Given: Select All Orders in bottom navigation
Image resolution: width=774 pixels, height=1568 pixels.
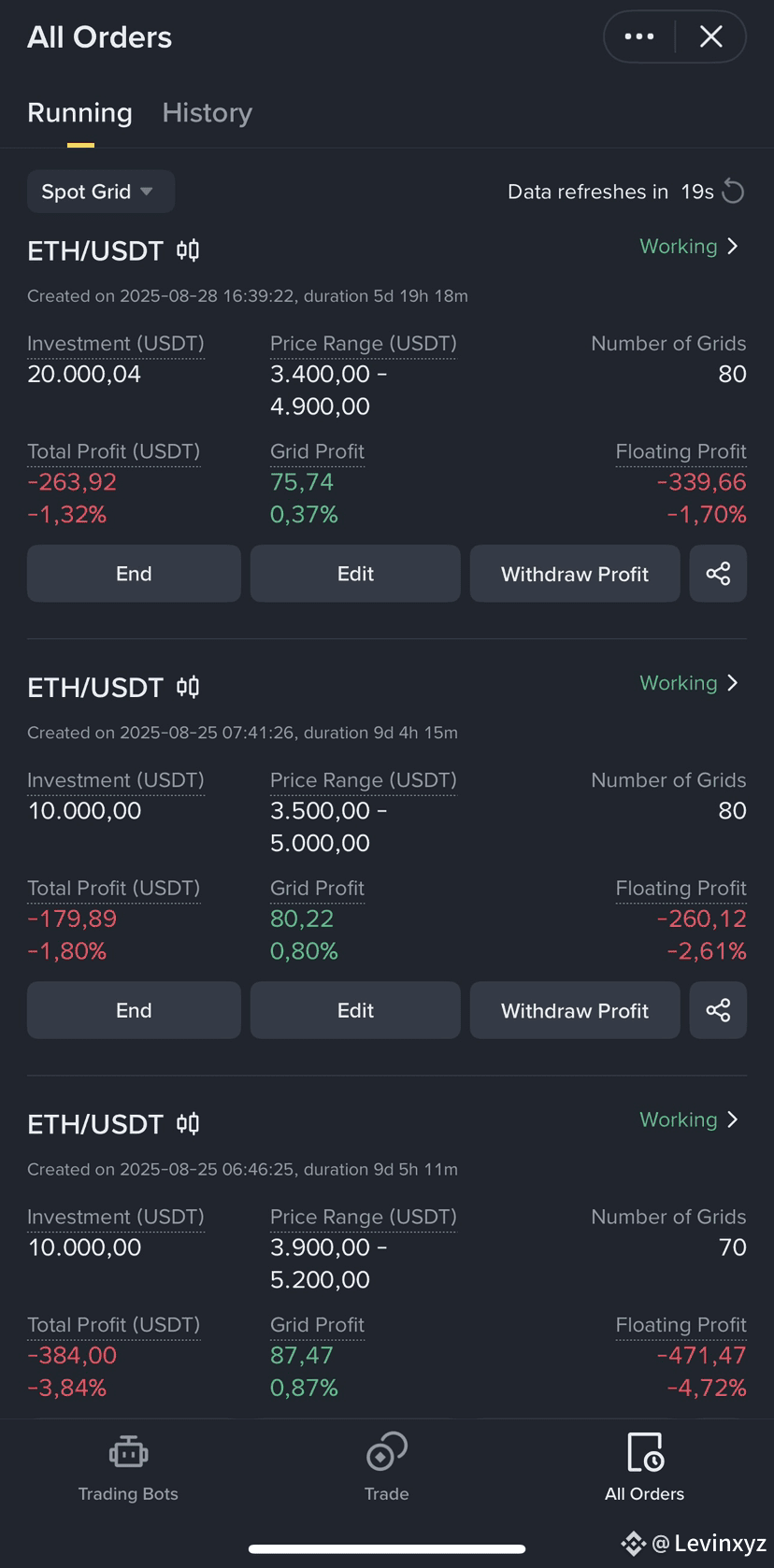Looking at the screenshot, I should click(644, 1468).
